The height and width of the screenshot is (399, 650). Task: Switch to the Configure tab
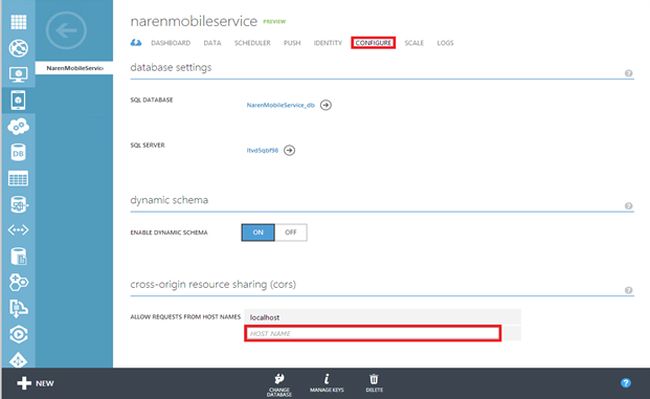[373, 43]
